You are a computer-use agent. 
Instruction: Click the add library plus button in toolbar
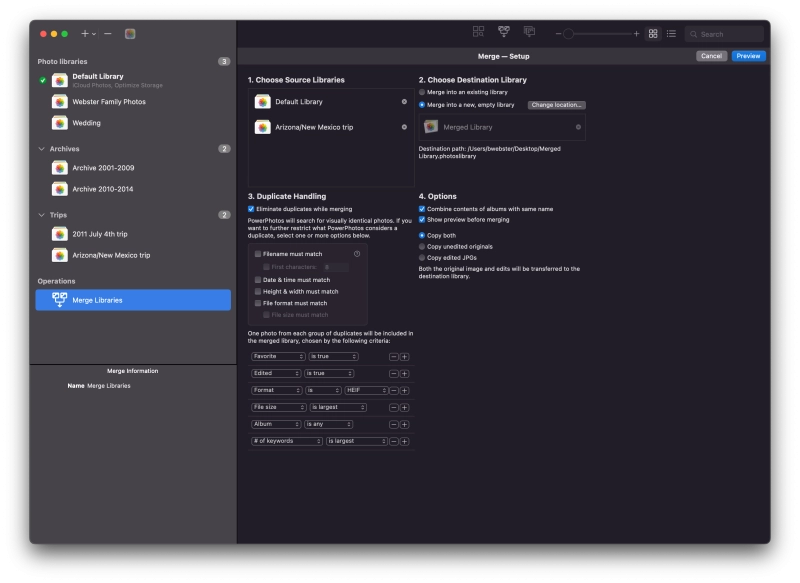click(x=85, y=33)
